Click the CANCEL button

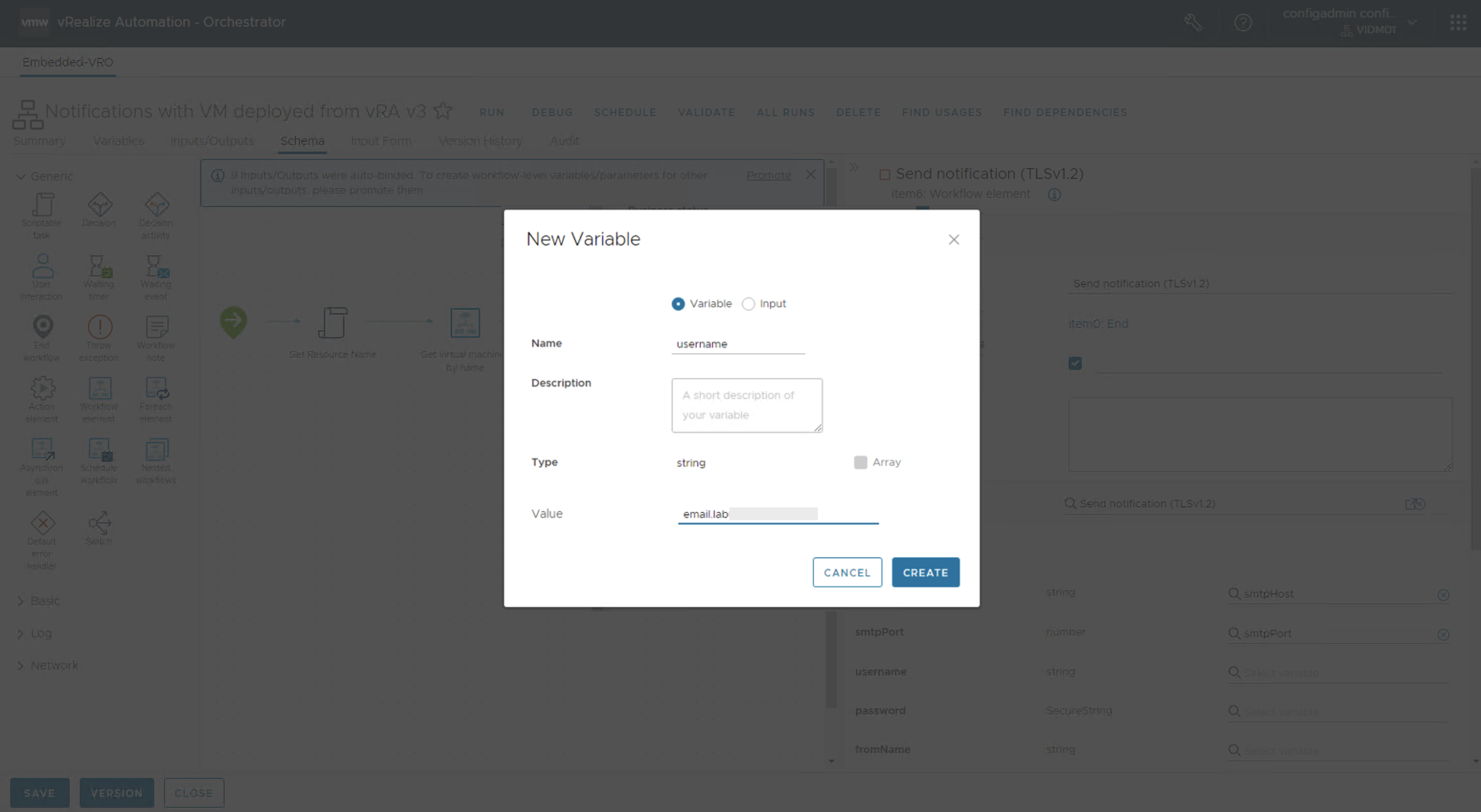pyautogui.click(x=847, y=572)
